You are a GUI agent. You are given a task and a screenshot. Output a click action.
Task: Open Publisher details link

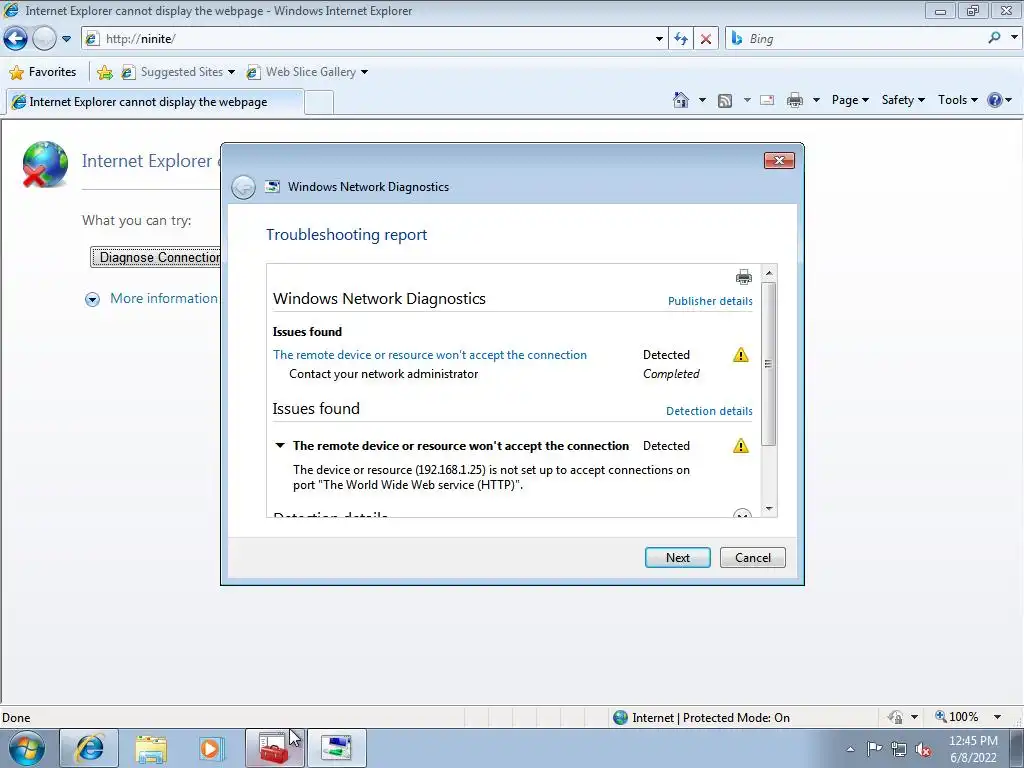tap(710, 301)
